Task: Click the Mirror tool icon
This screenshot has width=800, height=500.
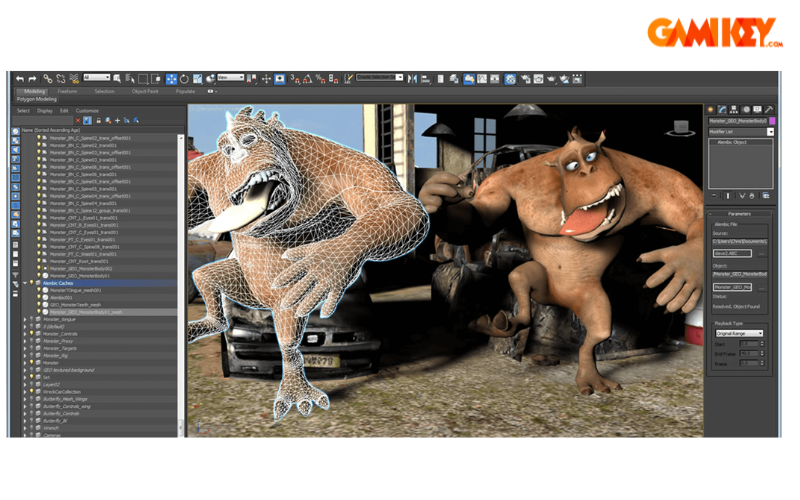Action: [412, 79]
